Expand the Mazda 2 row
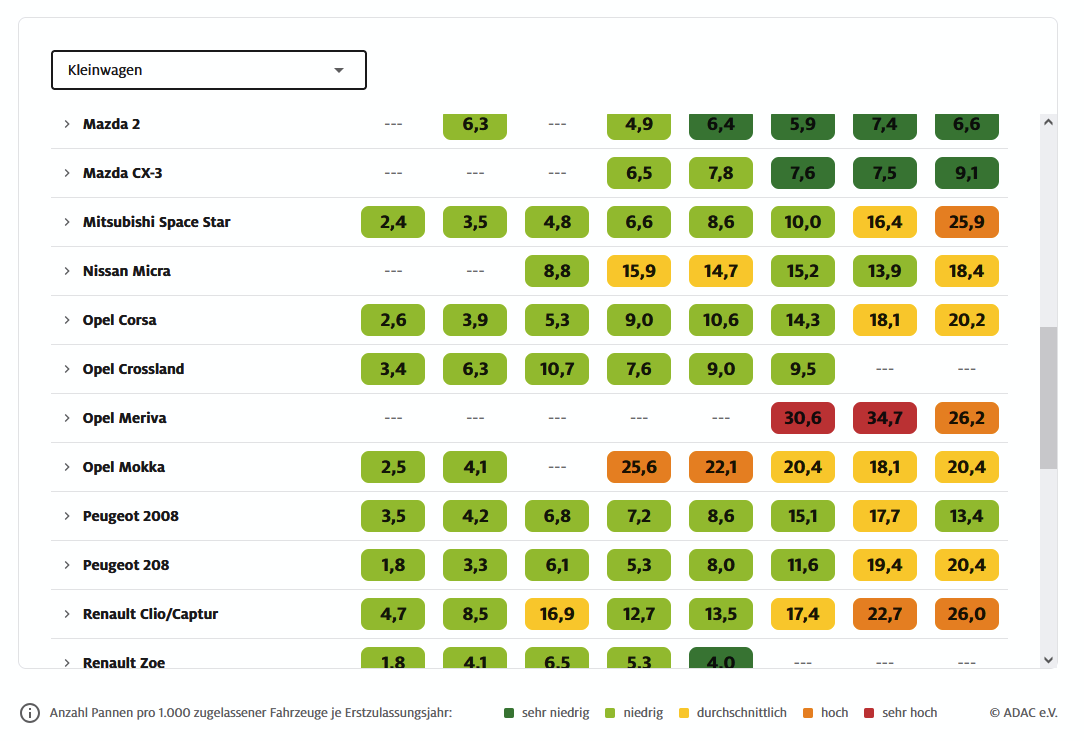1084x741 pixels. point(67,124)
